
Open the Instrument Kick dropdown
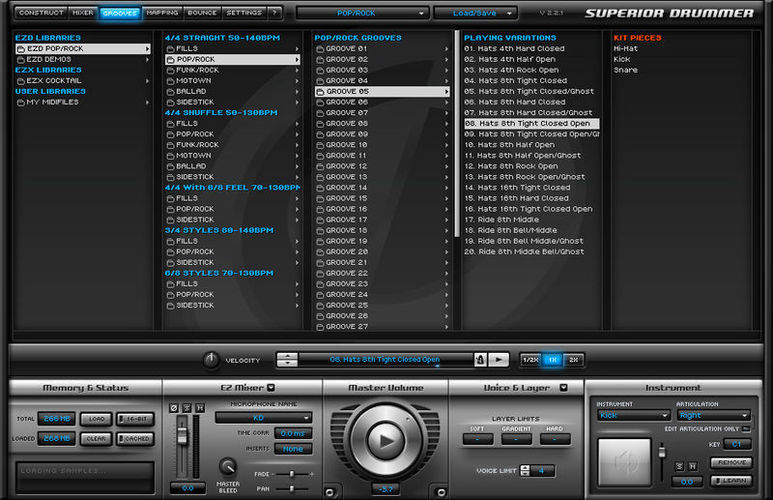pyautogui.click(x=633, y=415)
